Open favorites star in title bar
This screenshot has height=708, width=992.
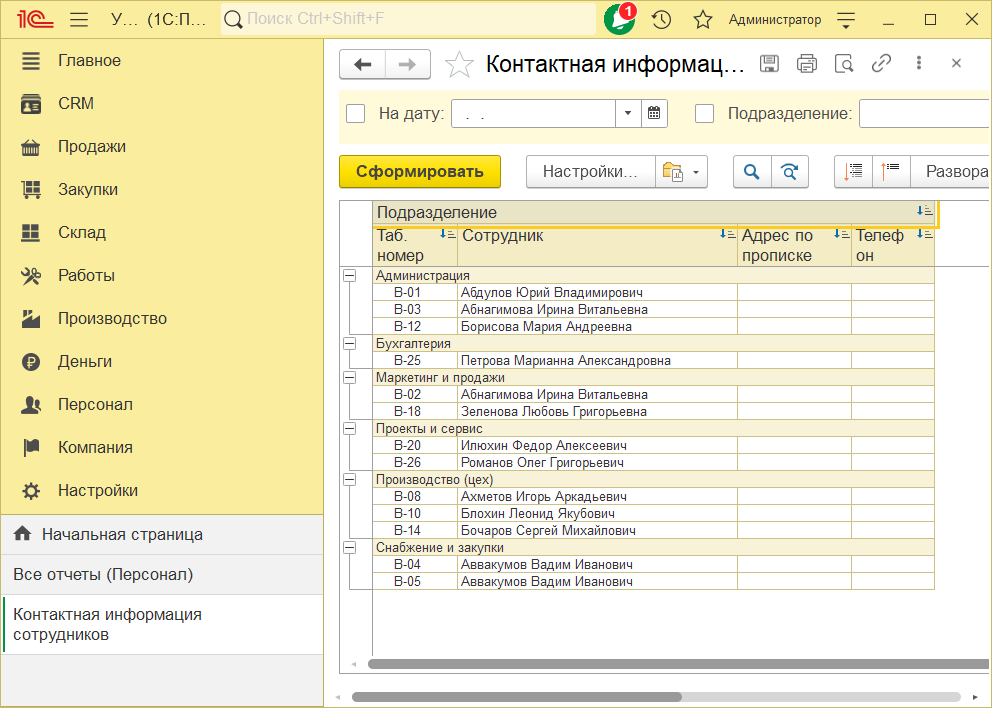coord(703,19)
